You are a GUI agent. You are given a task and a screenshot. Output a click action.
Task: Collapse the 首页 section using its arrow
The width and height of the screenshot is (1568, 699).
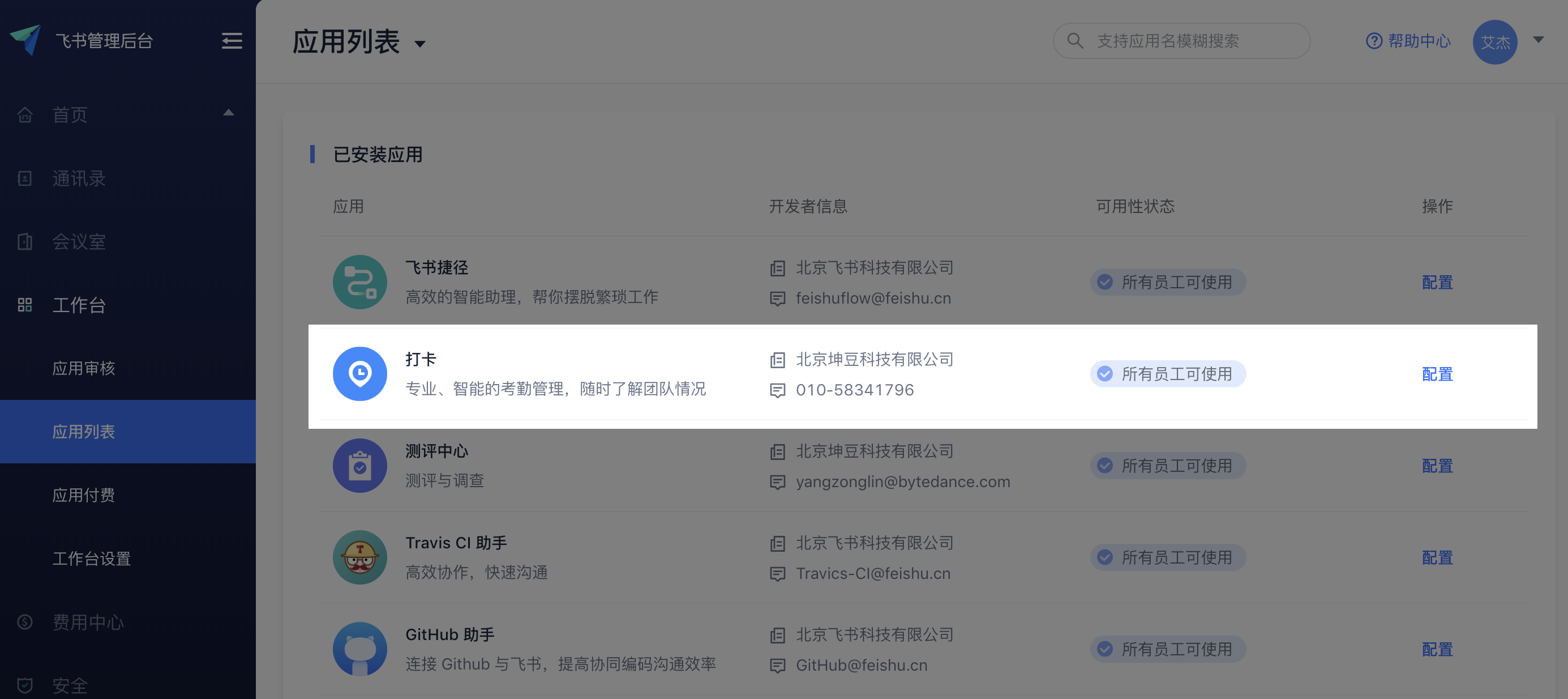pyautogui.click(x=228, y=113)
